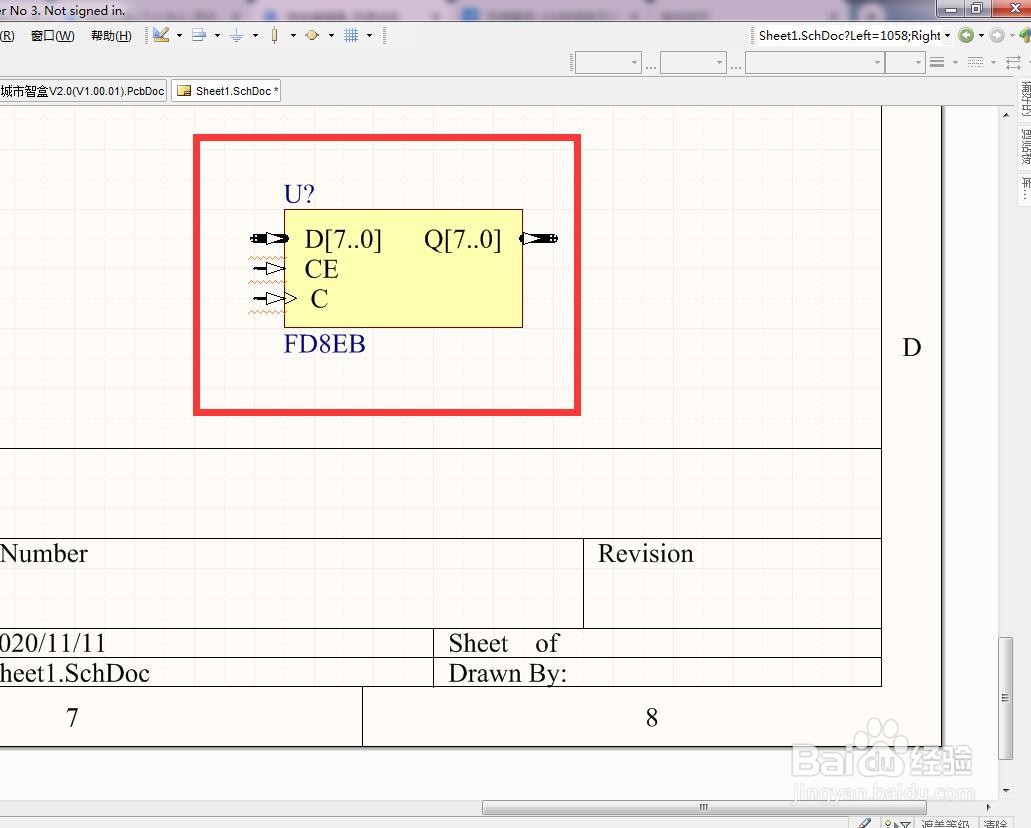Expand the drawing utility tools dropdown arrow

point(179,36)
